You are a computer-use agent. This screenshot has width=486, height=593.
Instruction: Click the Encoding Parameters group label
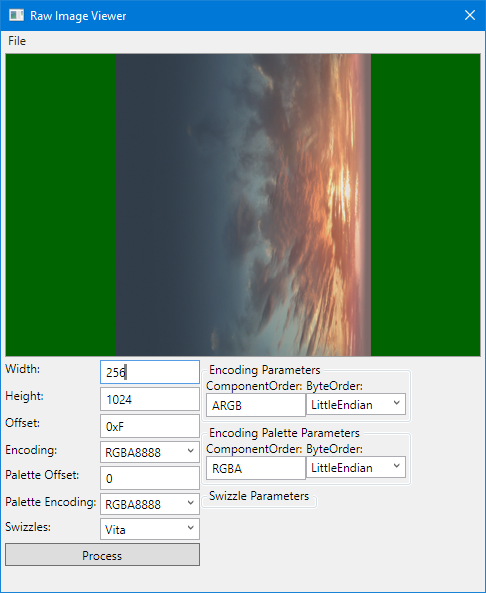[265, 370]
